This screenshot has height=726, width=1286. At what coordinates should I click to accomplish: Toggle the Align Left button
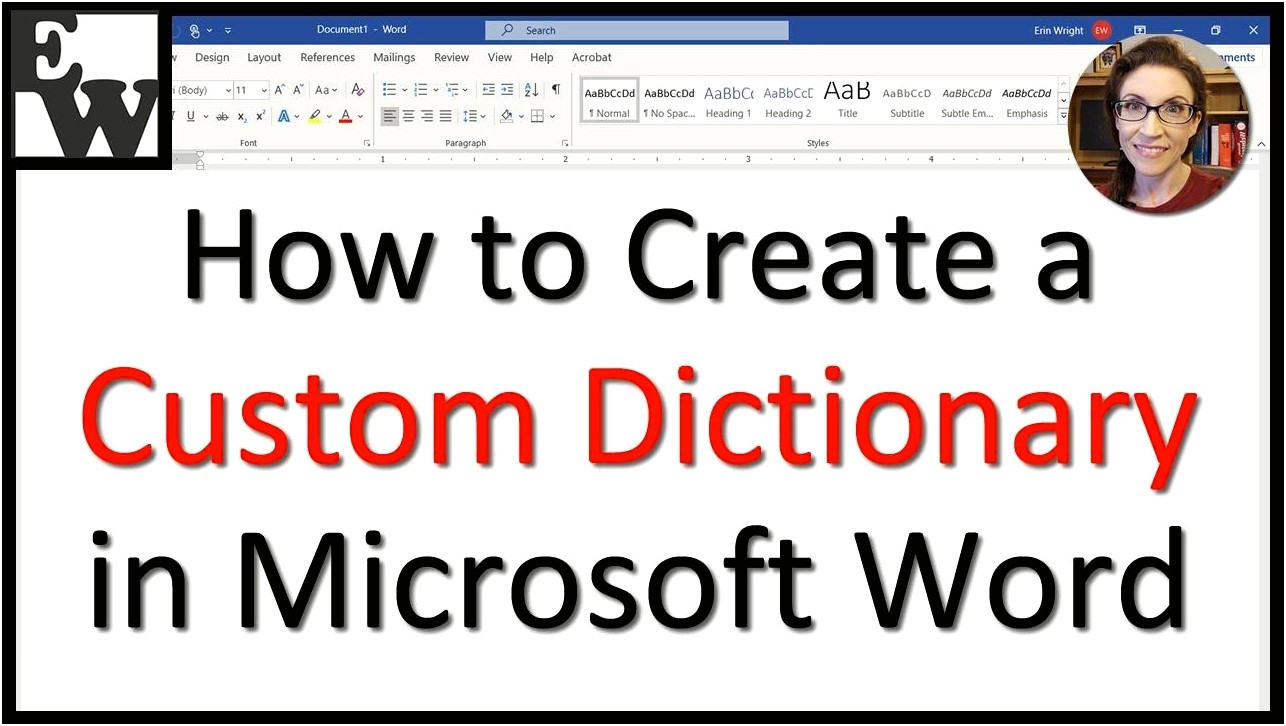pos(390,117)
